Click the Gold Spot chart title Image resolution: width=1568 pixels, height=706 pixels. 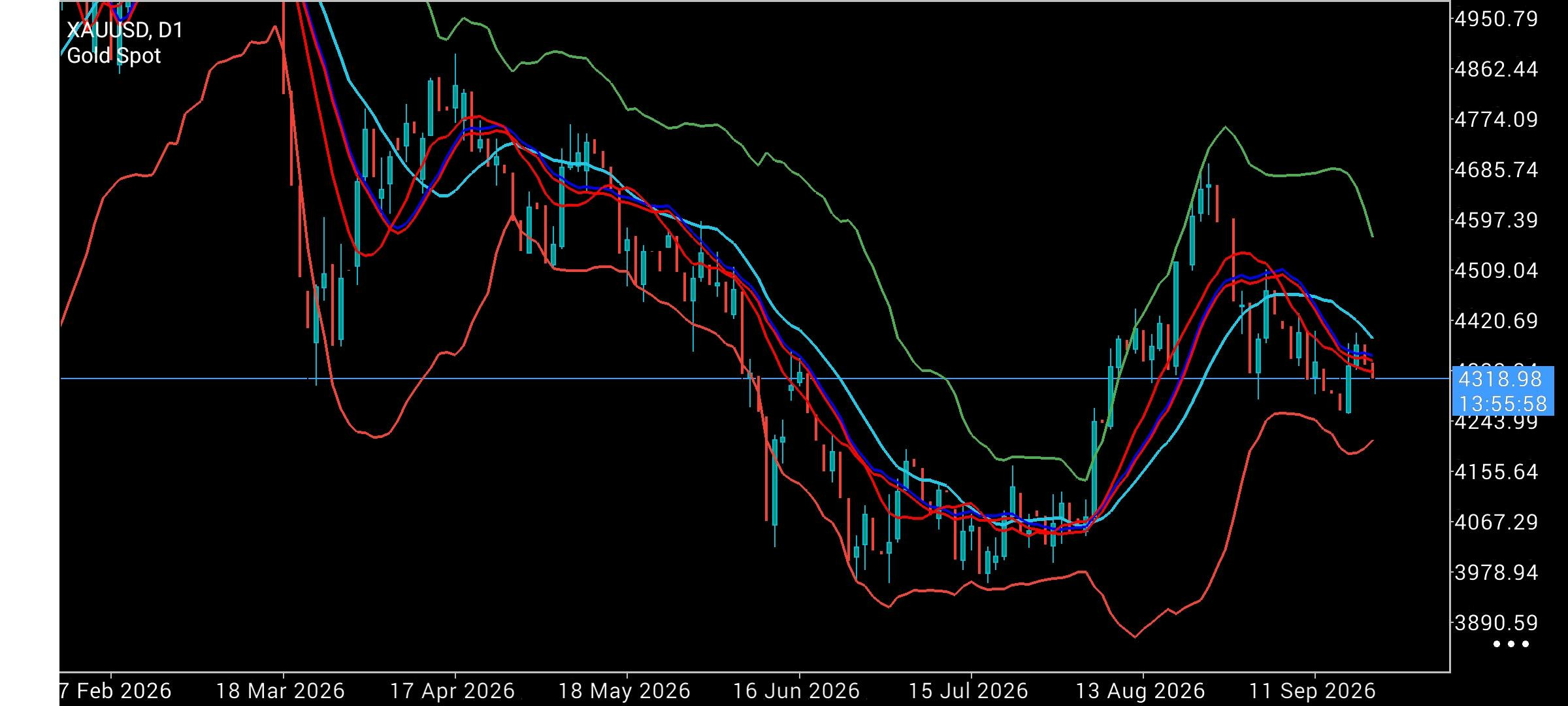click(114, 56)
